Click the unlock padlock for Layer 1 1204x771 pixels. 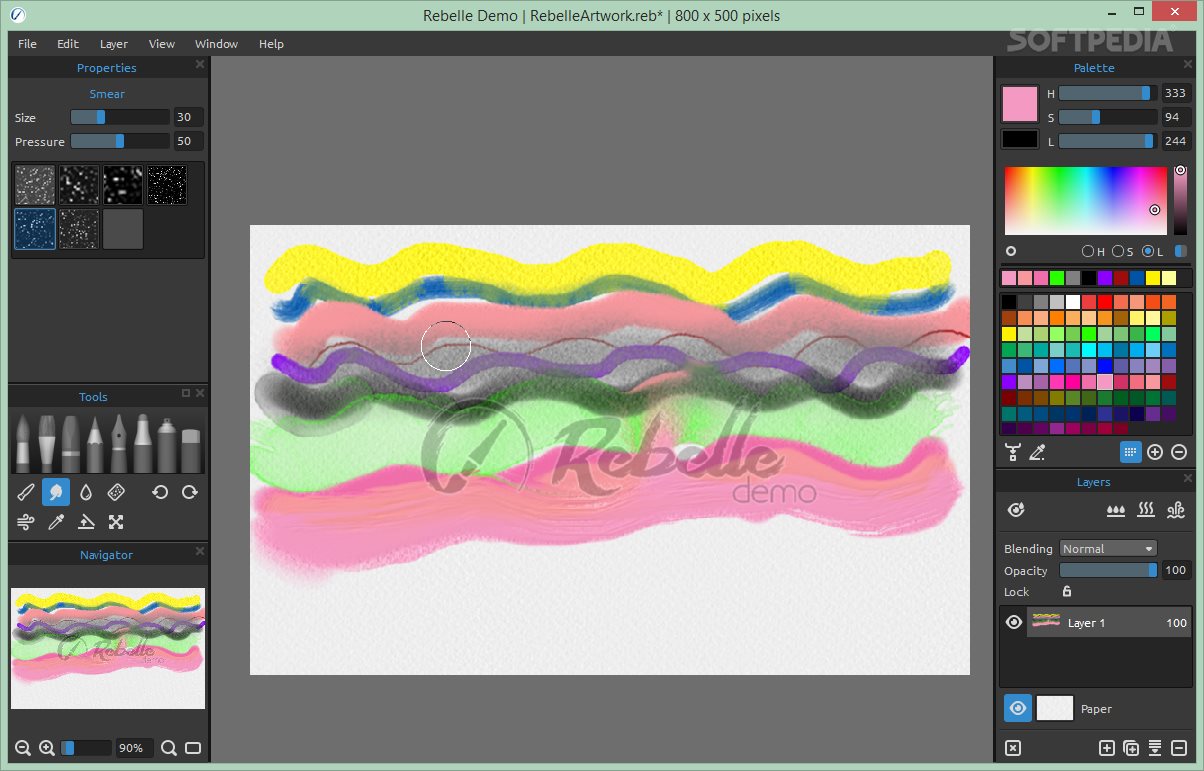point(1066,592)
